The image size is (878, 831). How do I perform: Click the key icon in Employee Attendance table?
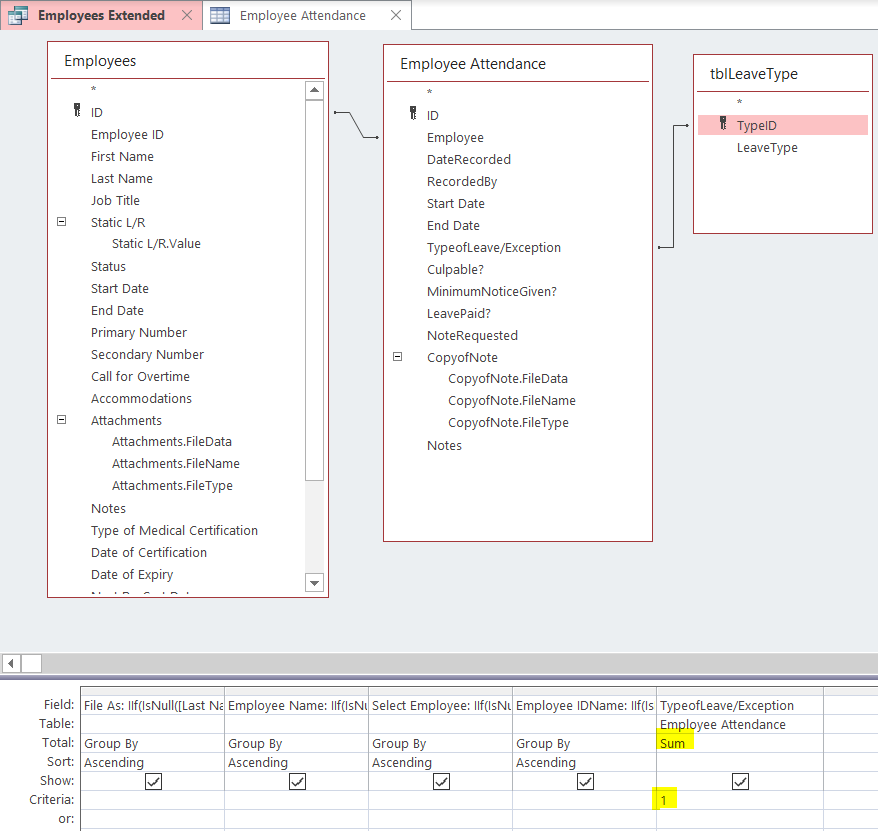(x=412, y=114)
